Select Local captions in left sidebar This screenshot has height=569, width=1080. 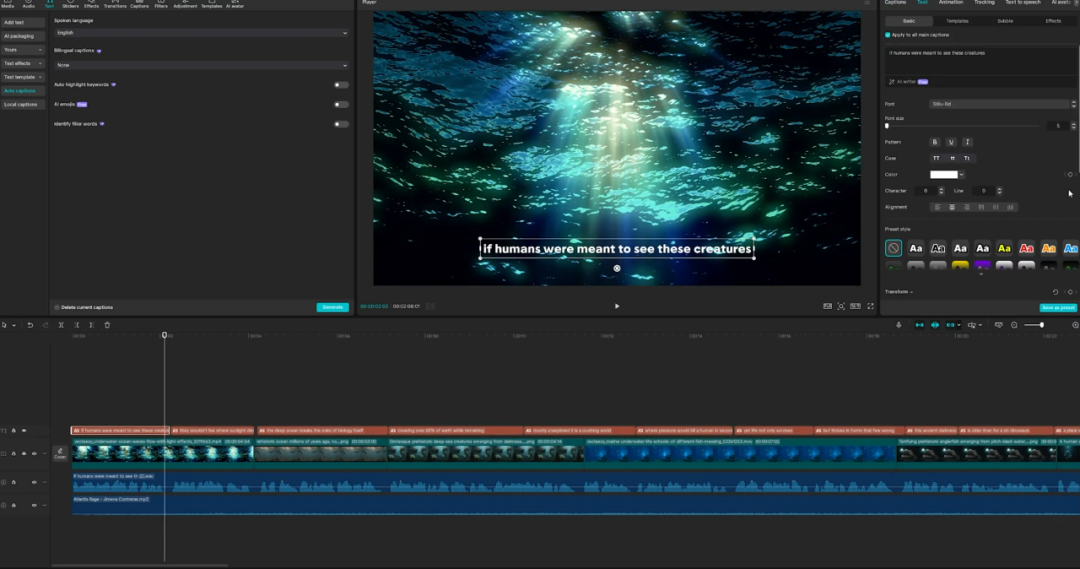click(21, 104)
